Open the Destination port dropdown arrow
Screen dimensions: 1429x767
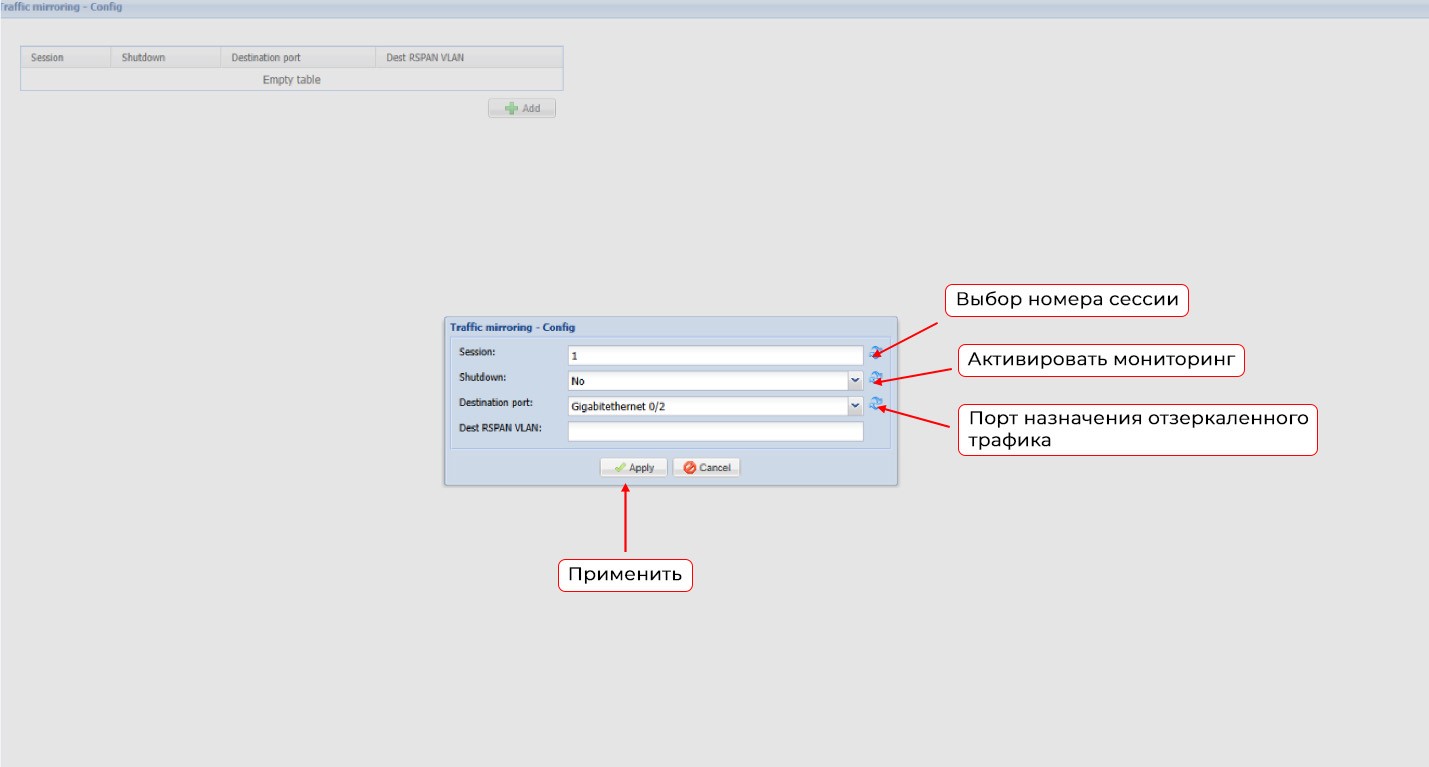[855, 406]
